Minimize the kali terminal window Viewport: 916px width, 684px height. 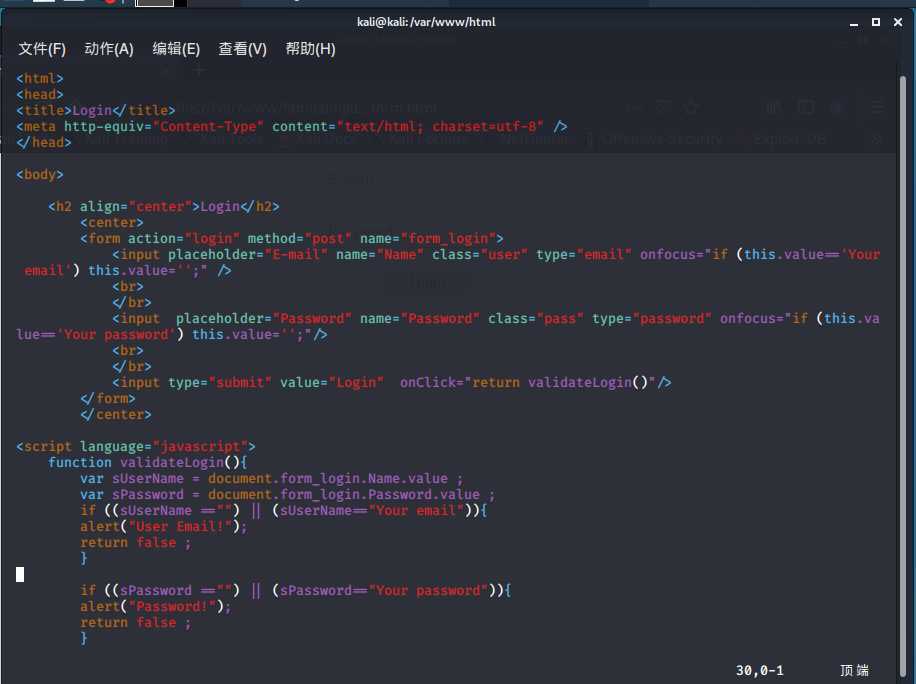[854, 22]
